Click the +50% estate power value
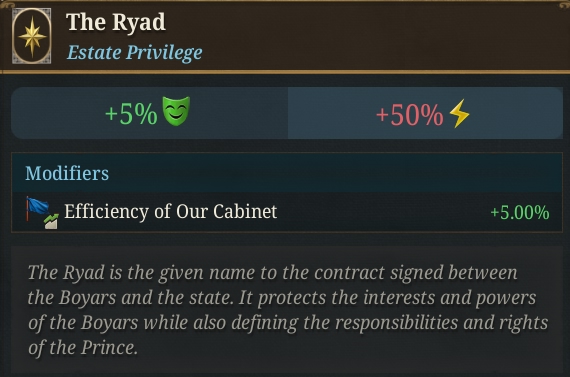This screenshot has height=377, width=570. (410, 115)
